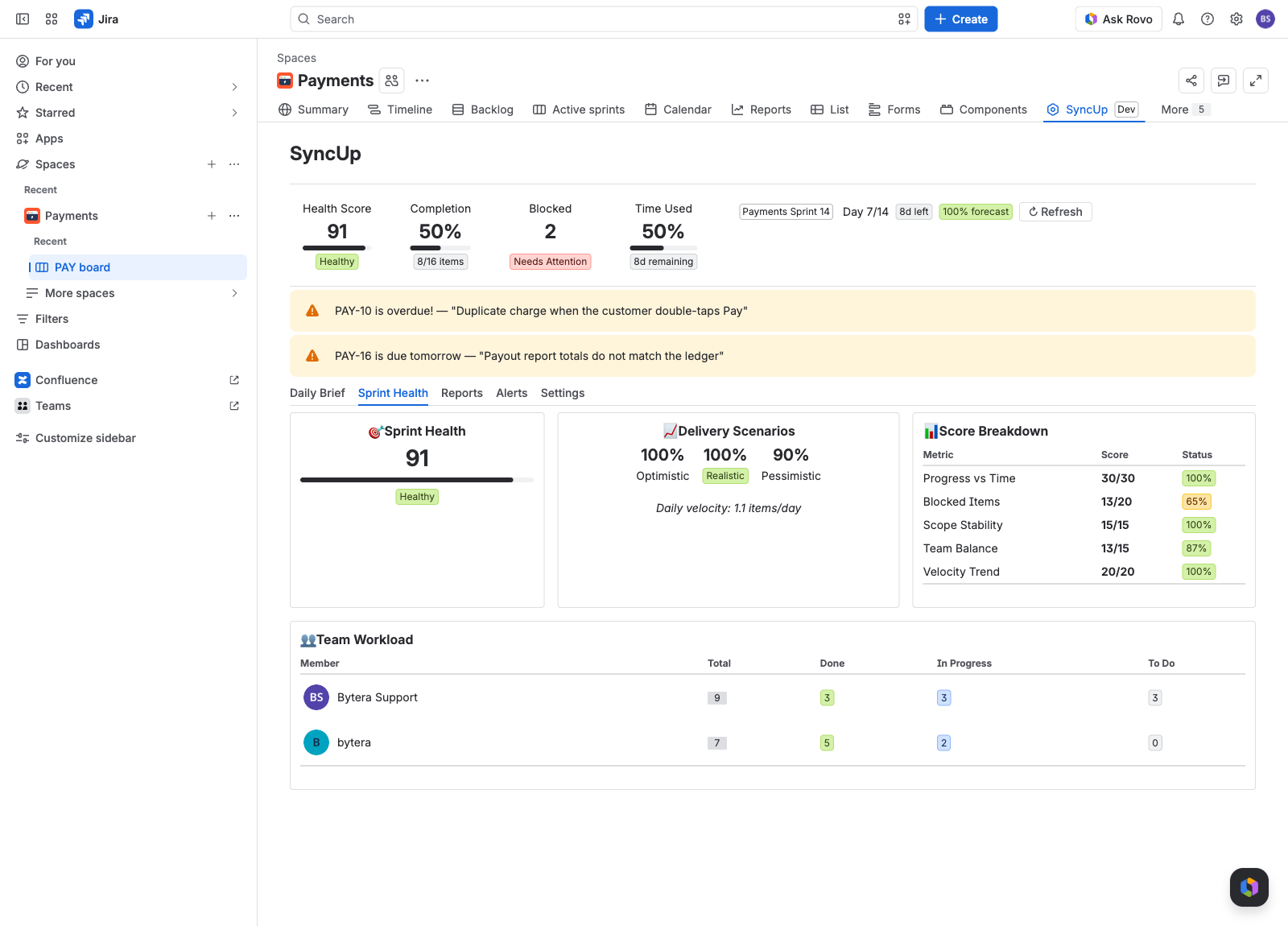Viewport: 1288px width, 926px height.
Task: Click warning icon on PAY-16 due tomorrow alert
Action: 312,356
